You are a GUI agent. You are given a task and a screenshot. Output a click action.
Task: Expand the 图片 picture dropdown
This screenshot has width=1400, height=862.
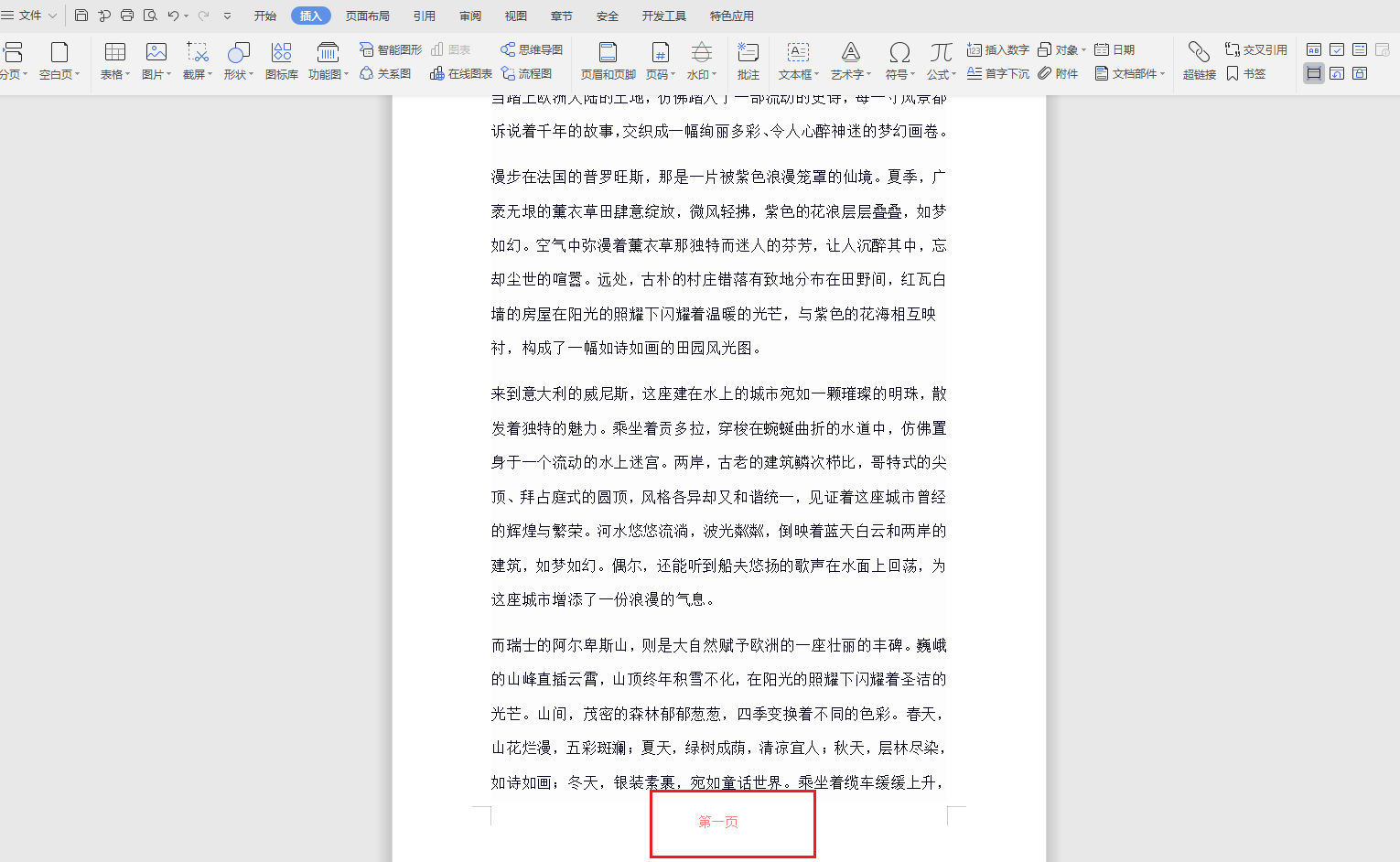[x=155, y=59]
